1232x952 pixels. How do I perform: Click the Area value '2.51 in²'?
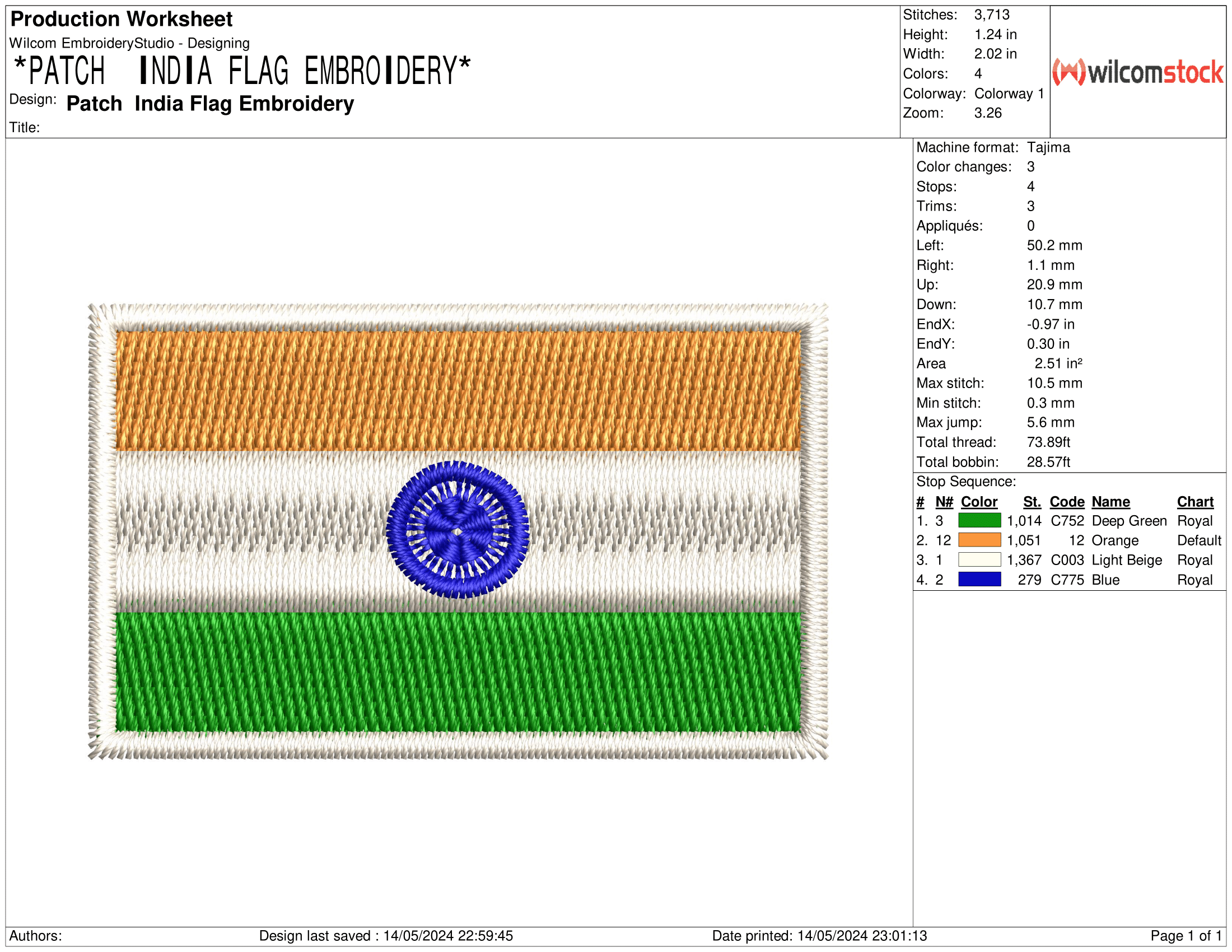(x=1058, y=364)
